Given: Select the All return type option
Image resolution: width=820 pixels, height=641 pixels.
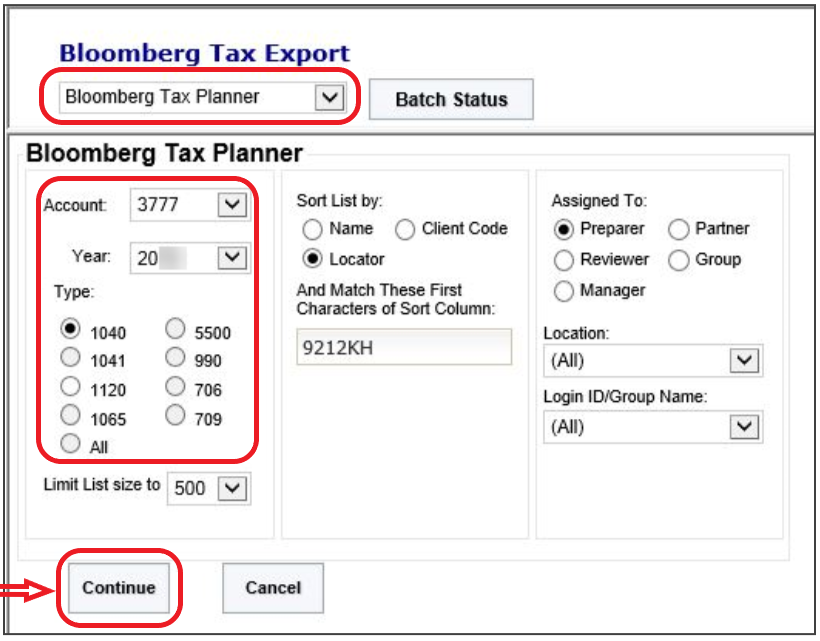Looking at the screenshot, I should 70,443.
